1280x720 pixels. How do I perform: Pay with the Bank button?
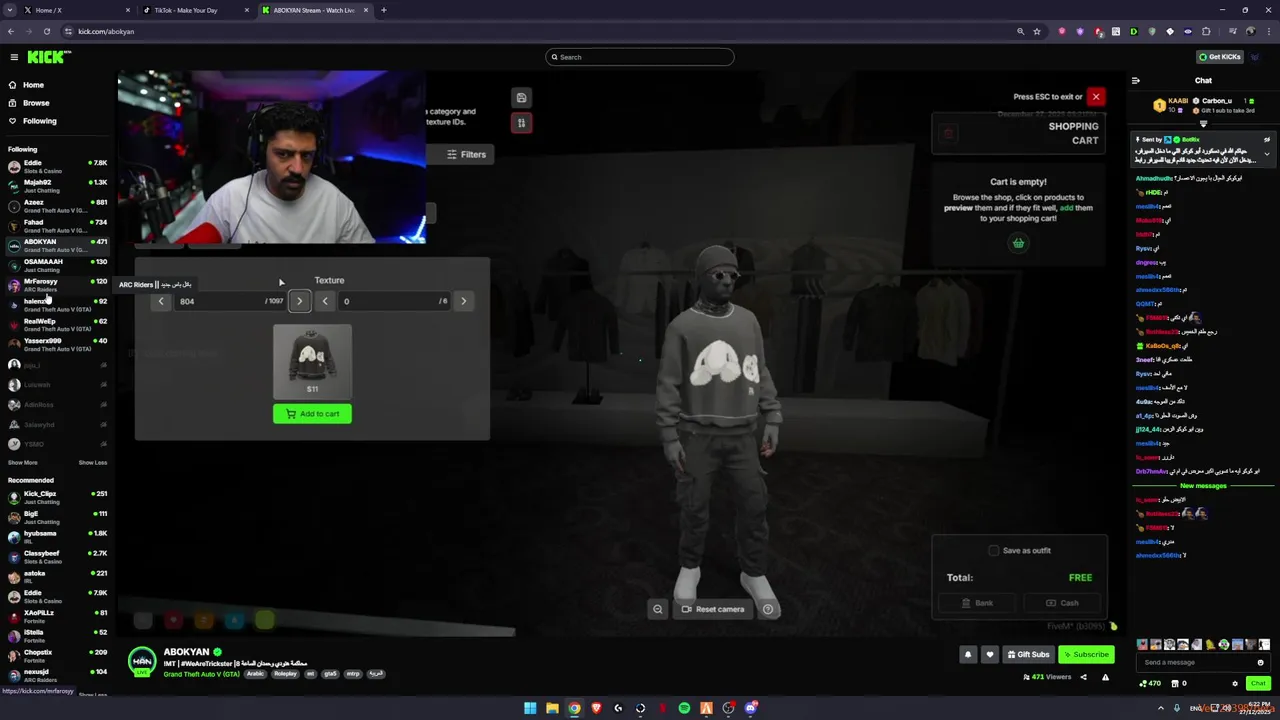[977, 603]
